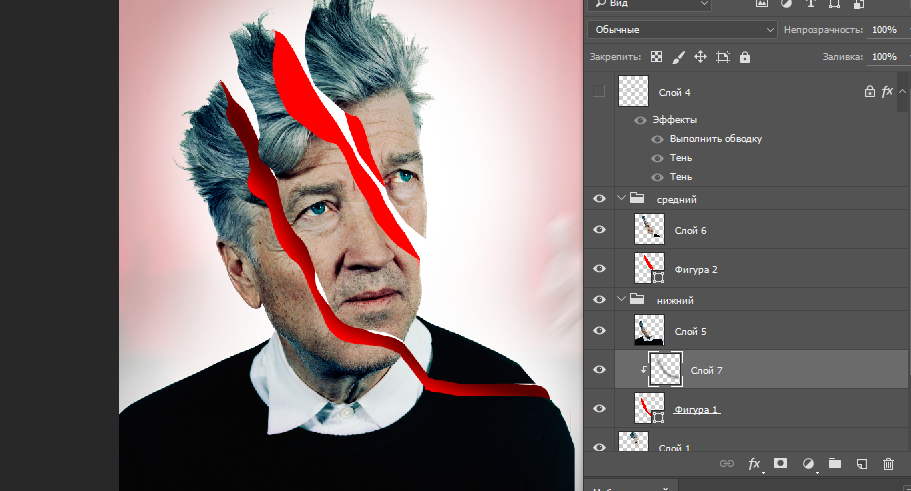Click the Непрозрачность opacity value field
Viewport: 911px width, 491px height.
click(x=887, y=30)
